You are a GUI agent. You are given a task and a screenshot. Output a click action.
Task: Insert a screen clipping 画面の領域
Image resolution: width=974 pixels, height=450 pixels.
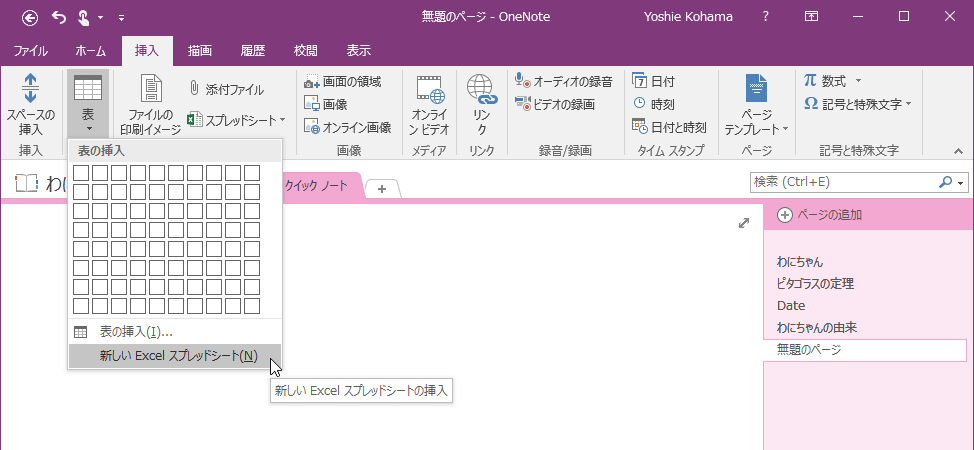[x=343, y=81]
